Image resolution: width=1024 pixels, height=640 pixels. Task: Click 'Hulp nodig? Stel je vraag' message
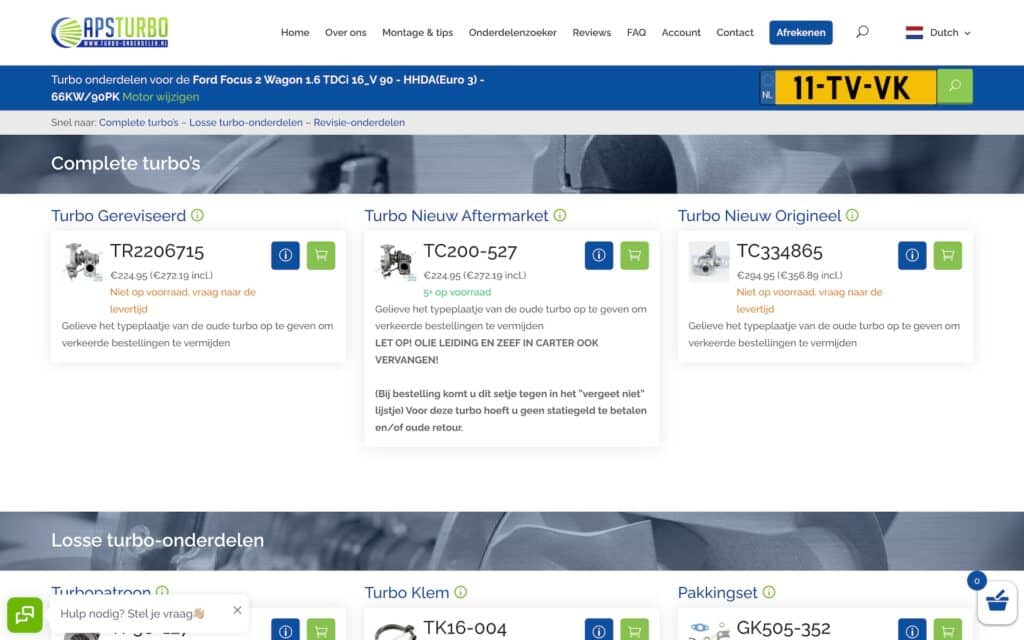pyautogui.click(x=133, y=613)
